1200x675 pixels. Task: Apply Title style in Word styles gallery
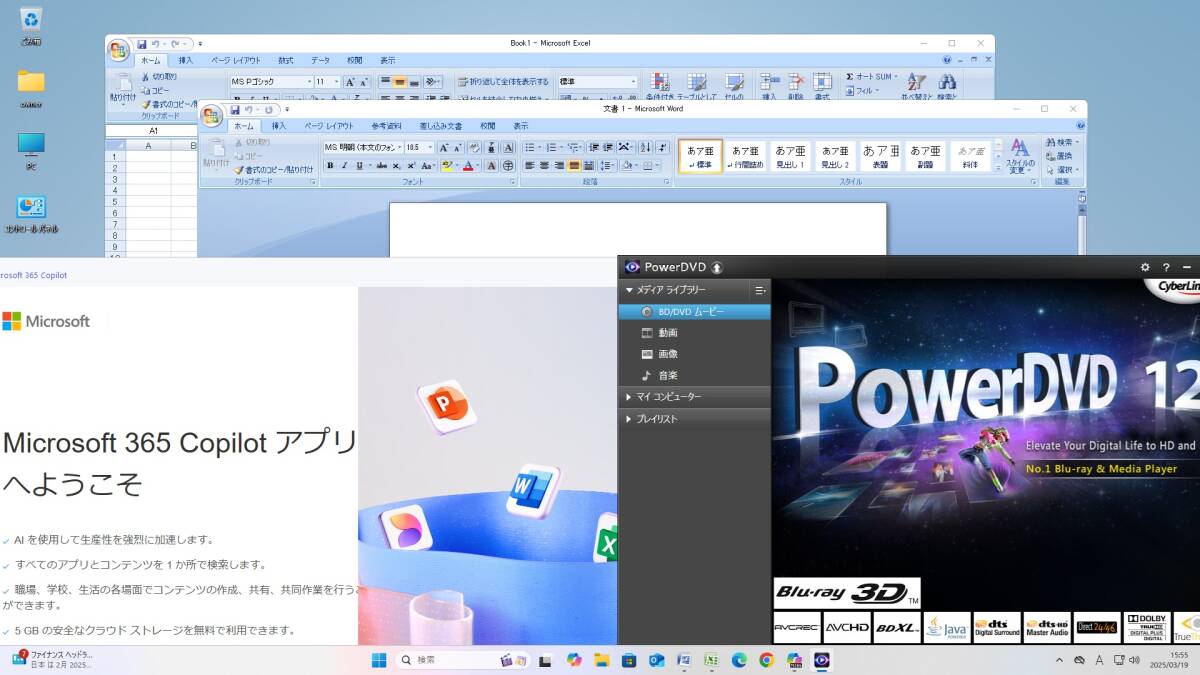pyautogui.click(x=880, y=155)
